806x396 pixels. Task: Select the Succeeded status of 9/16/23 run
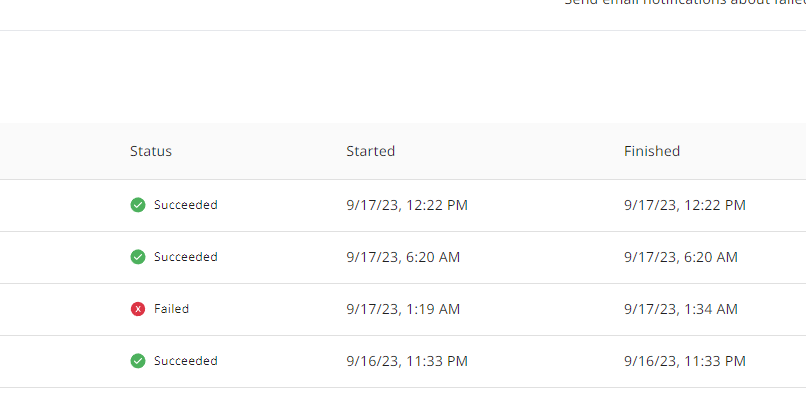coord(186,361)
